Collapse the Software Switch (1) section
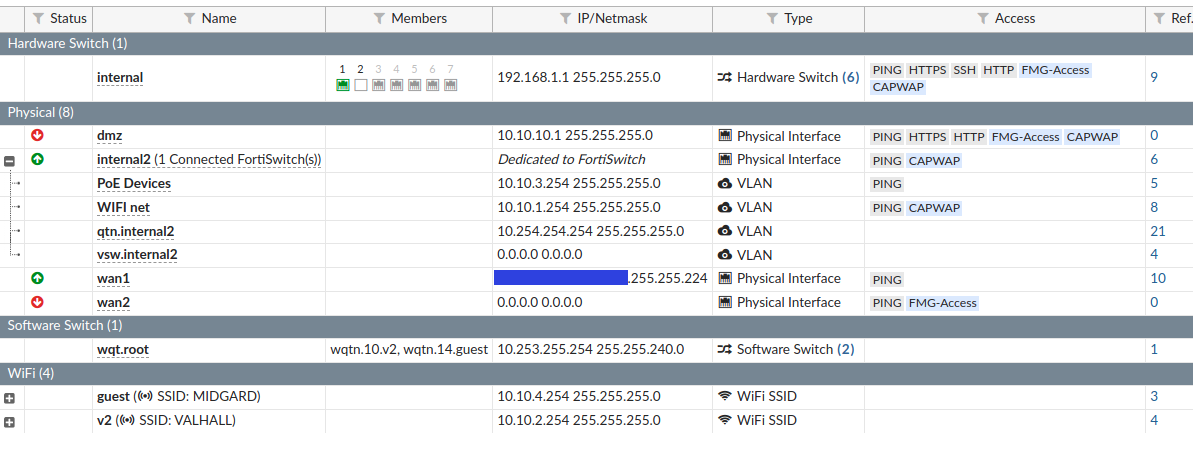Image resolution: width=1193 pixels, height=457 pixels. [x=65, y=325]
